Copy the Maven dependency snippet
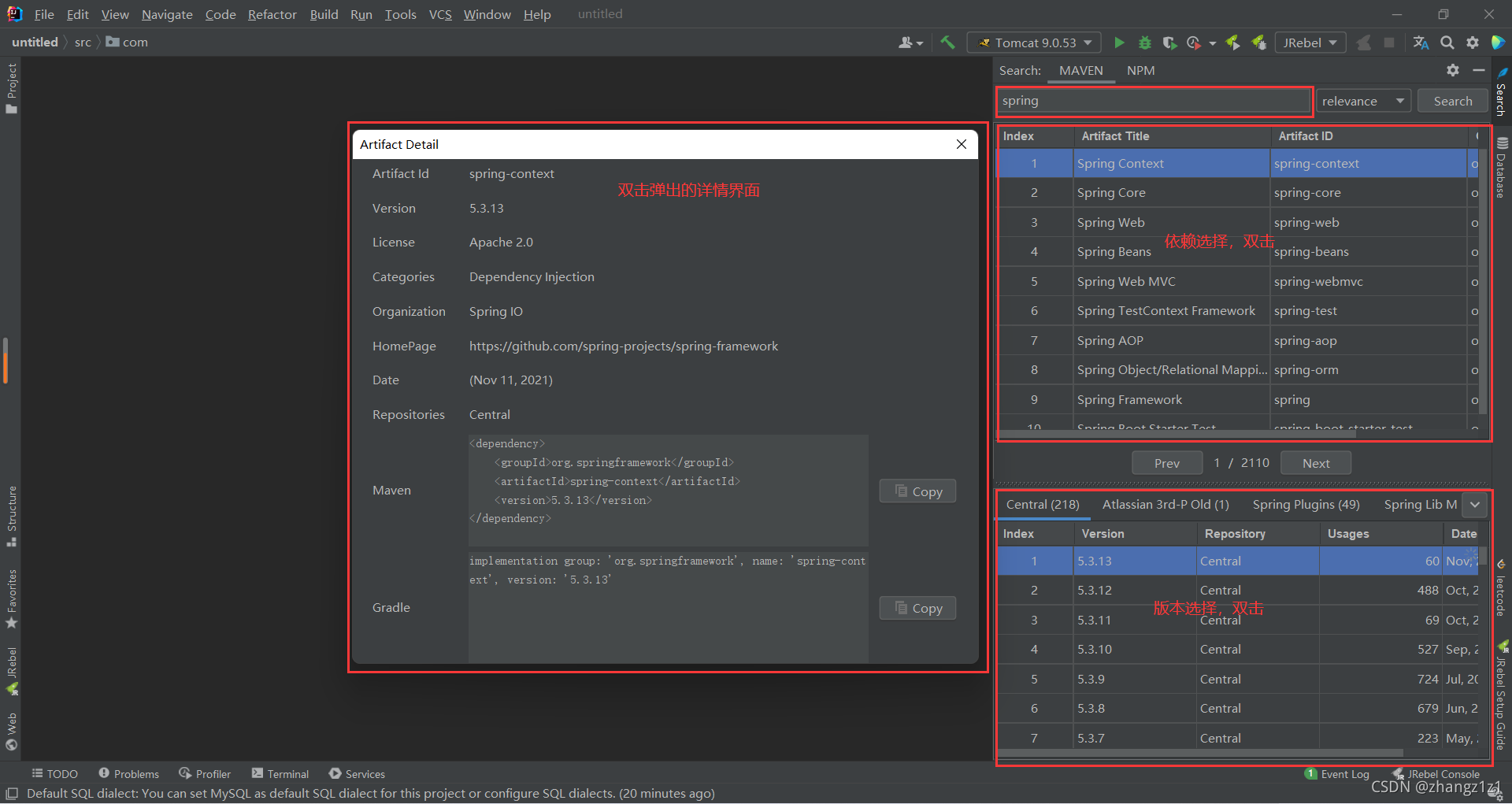The width and height of the screenshot is (1512, 804). click(917, 491)
